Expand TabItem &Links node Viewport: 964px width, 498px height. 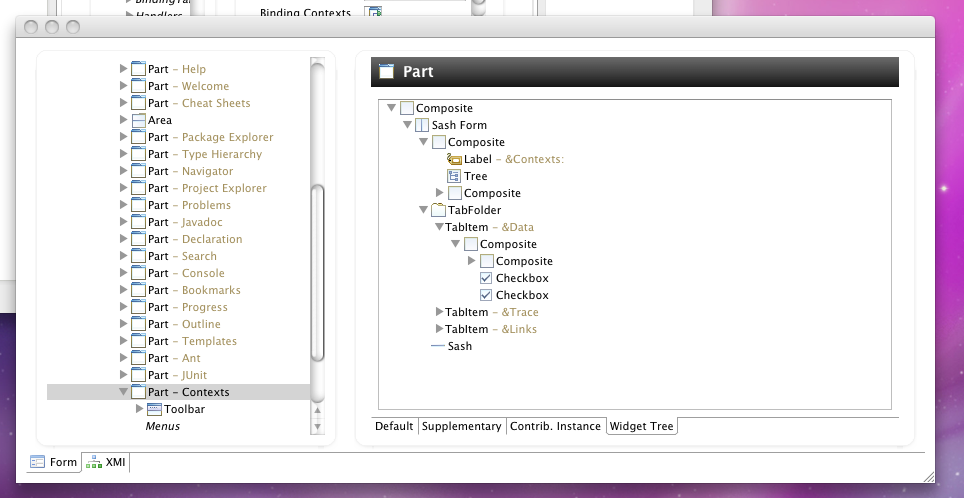pyautogui.click(x=439, y=329)
